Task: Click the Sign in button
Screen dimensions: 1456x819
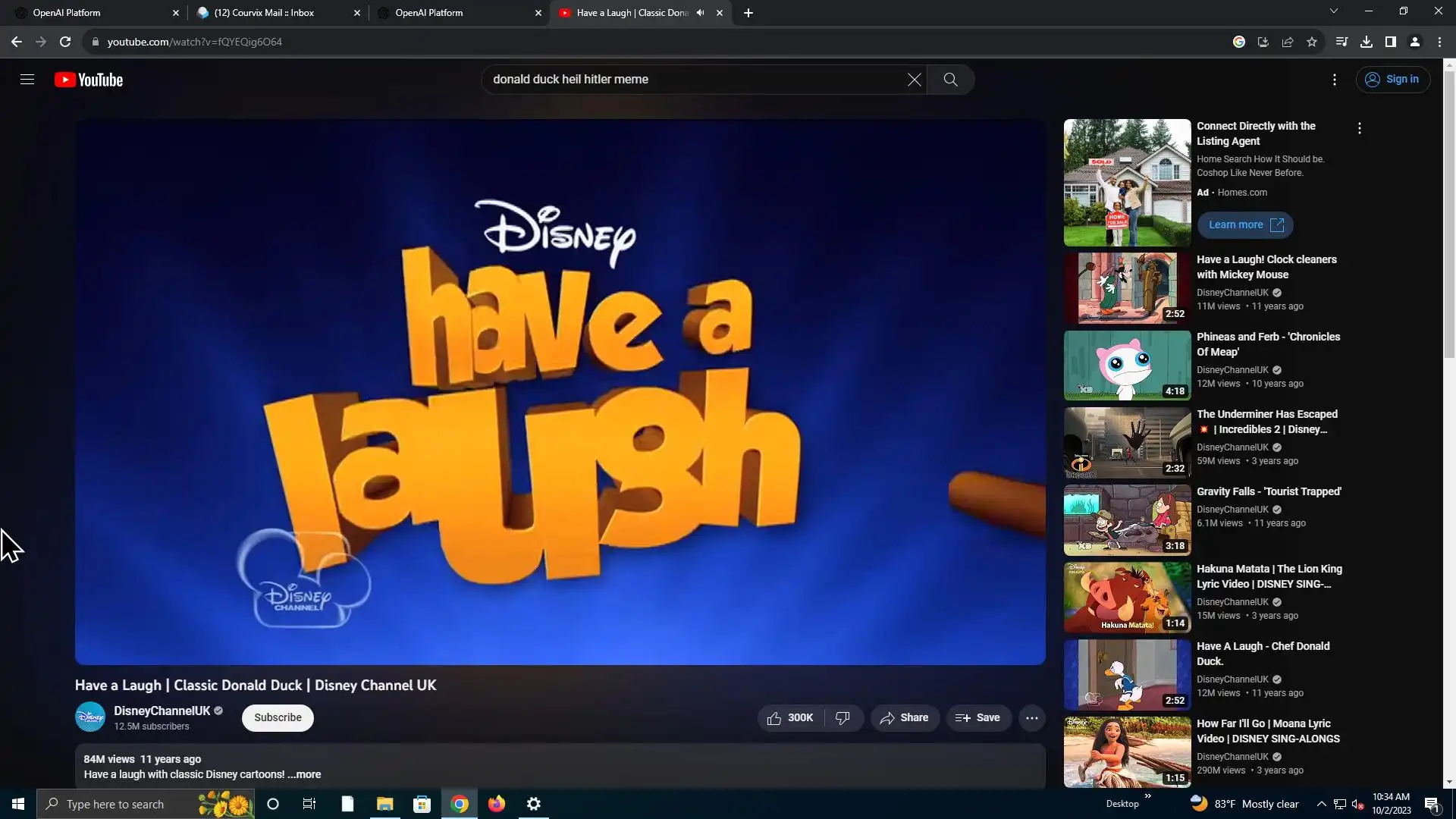Action: 1392,80
